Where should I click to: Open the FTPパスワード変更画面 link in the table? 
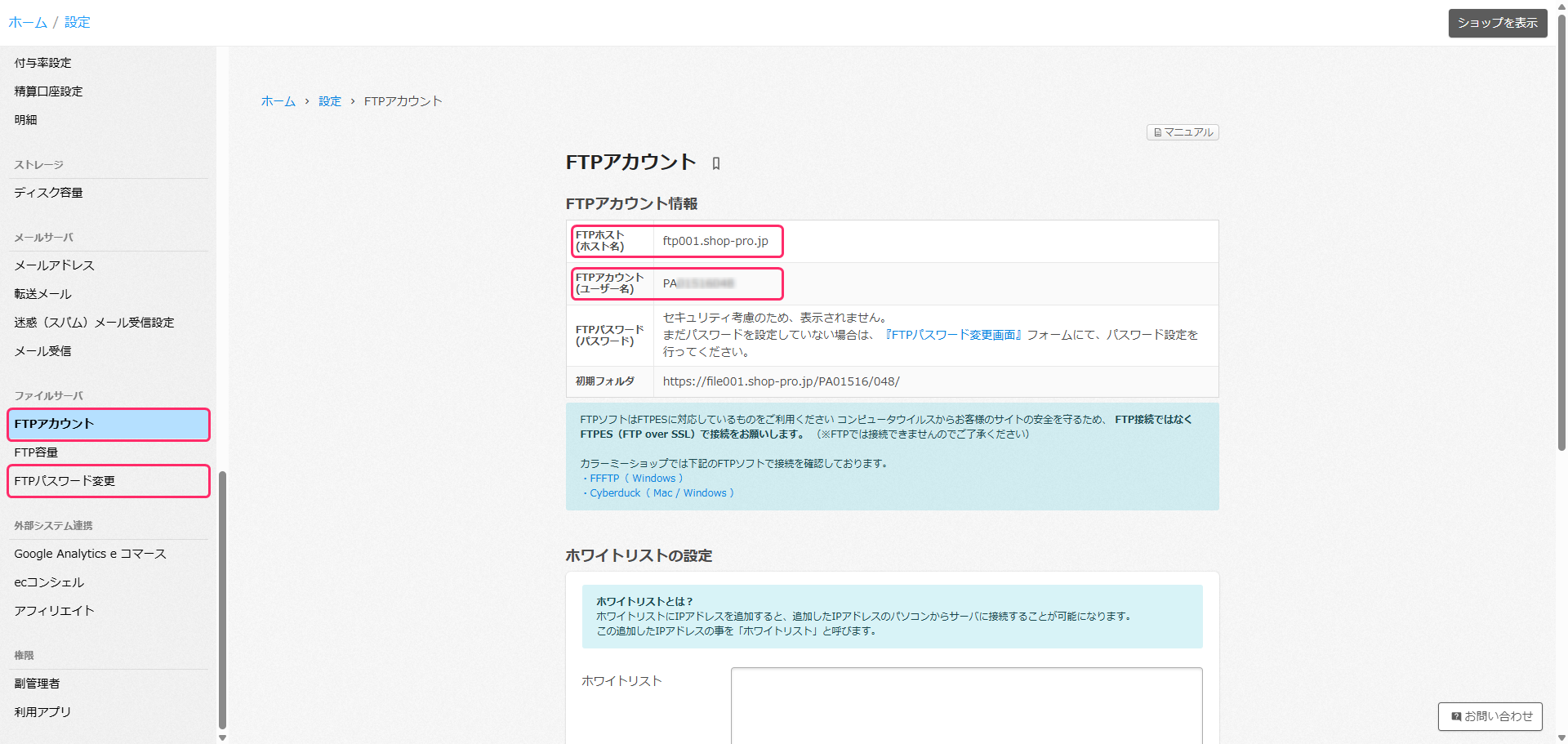pos(953,335)
